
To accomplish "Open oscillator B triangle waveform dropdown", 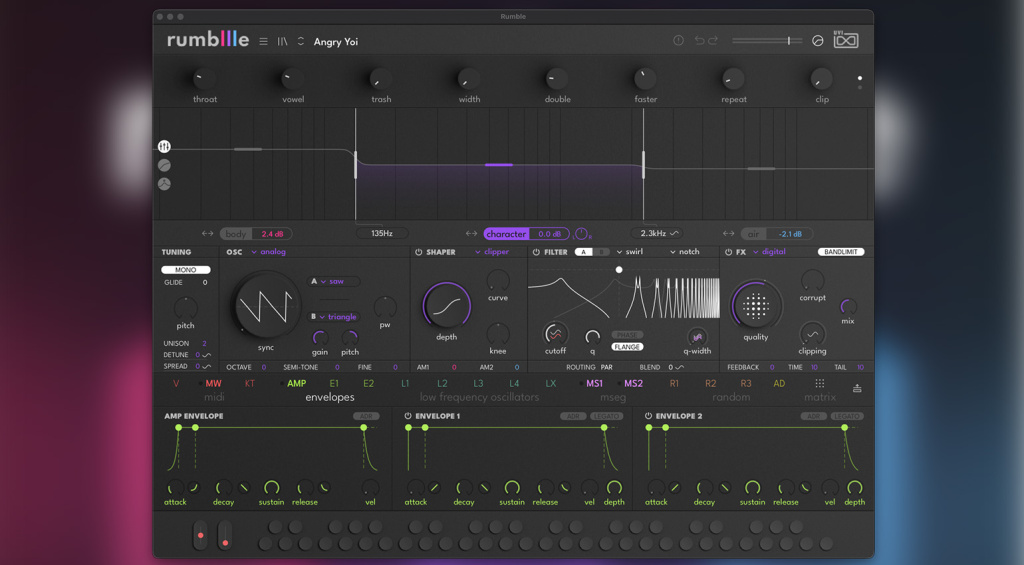I will pyautogui.click(x=333, y=317).
